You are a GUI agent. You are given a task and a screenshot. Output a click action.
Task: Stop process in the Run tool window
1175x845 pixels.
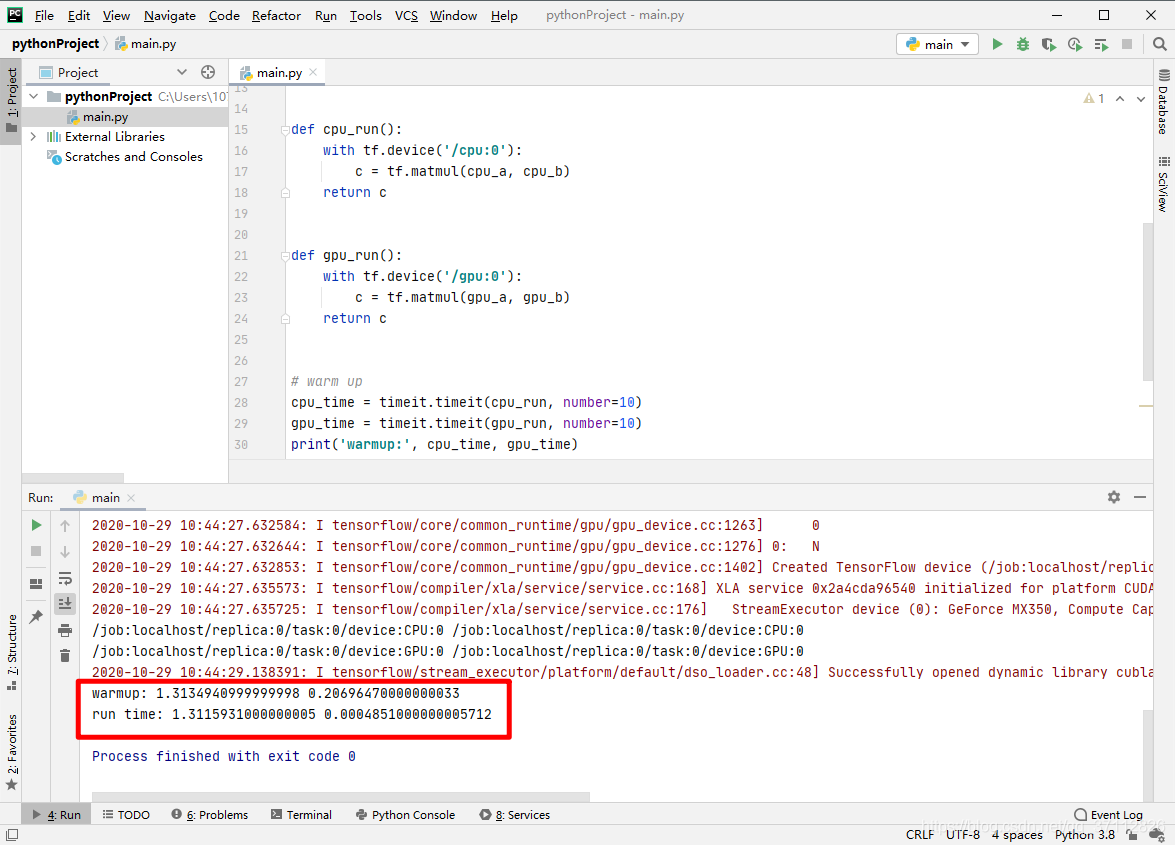36,551
